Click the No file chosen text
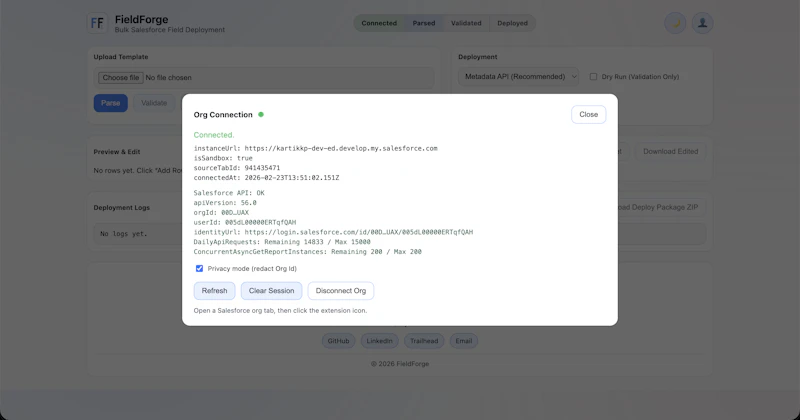Viewport: 800px width, 420px height. (168, 78)
